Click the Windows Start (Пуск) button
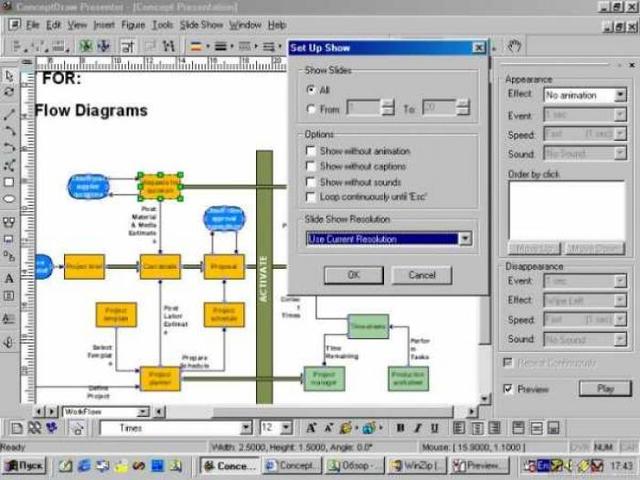The width and height of the screenshot is (640, 480). coord(25,466)
